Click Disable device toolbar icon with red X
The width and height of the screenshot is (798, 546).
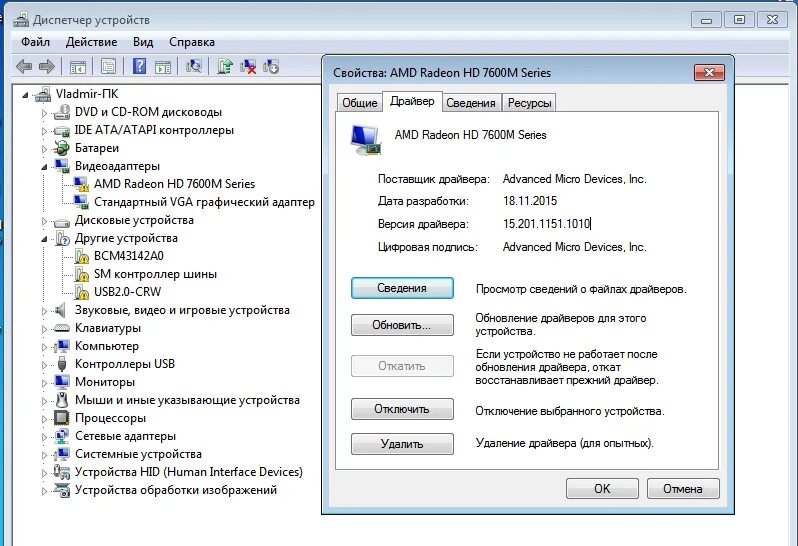click(x=248, y=66)
